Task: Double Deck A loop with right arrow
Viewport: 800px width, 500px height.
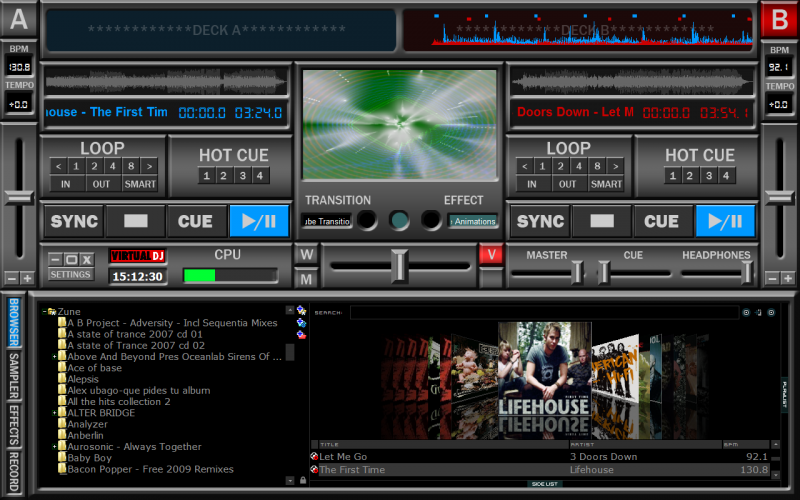Action: tap(149, 166)
